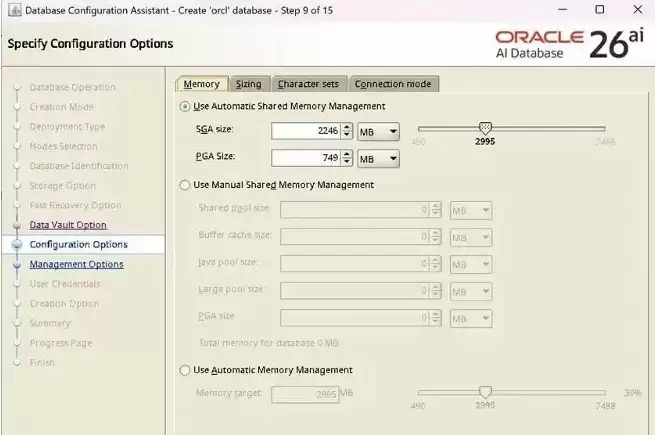The height and width of the screenshot is (435, 655).
Task: Select Use Automatic Memory Management option
Action: (x=185, y=370)
